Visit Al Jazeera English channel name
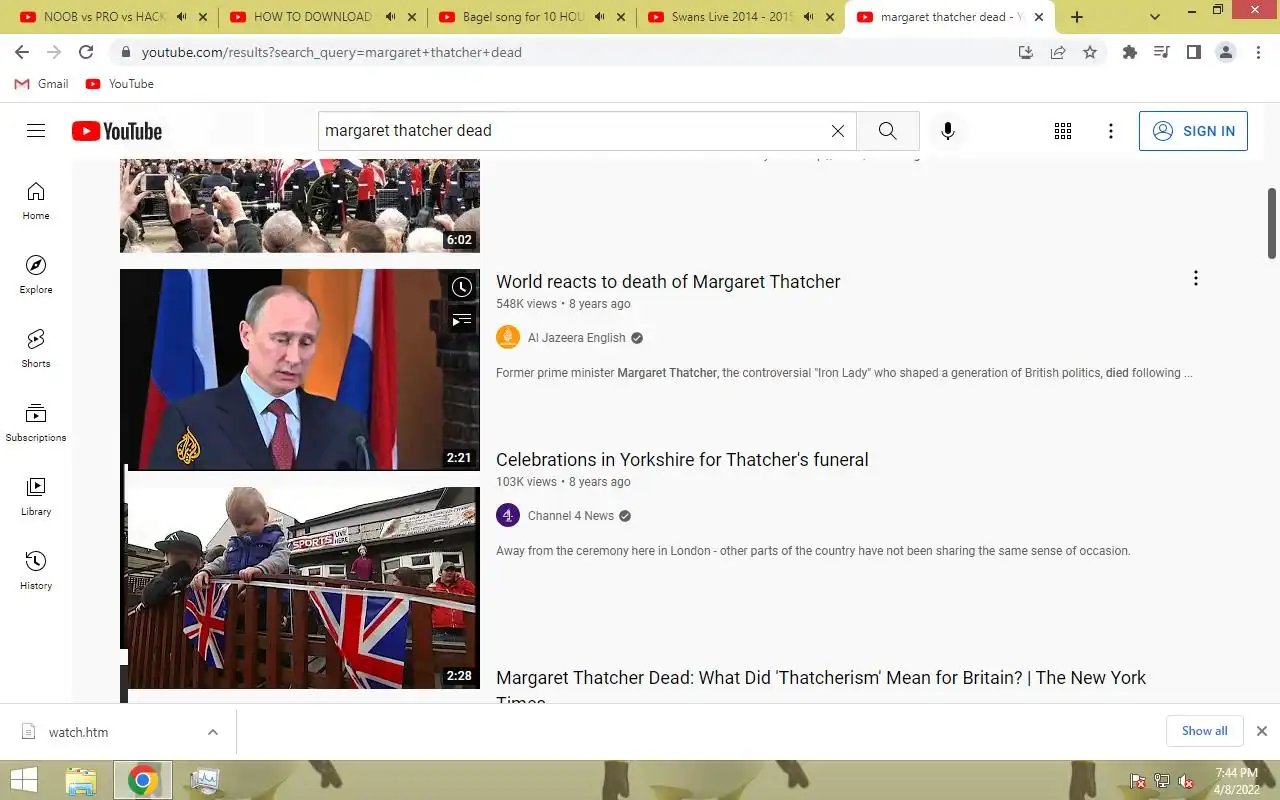Screen dimensions: 1280x800 click(x=577, y=338)
